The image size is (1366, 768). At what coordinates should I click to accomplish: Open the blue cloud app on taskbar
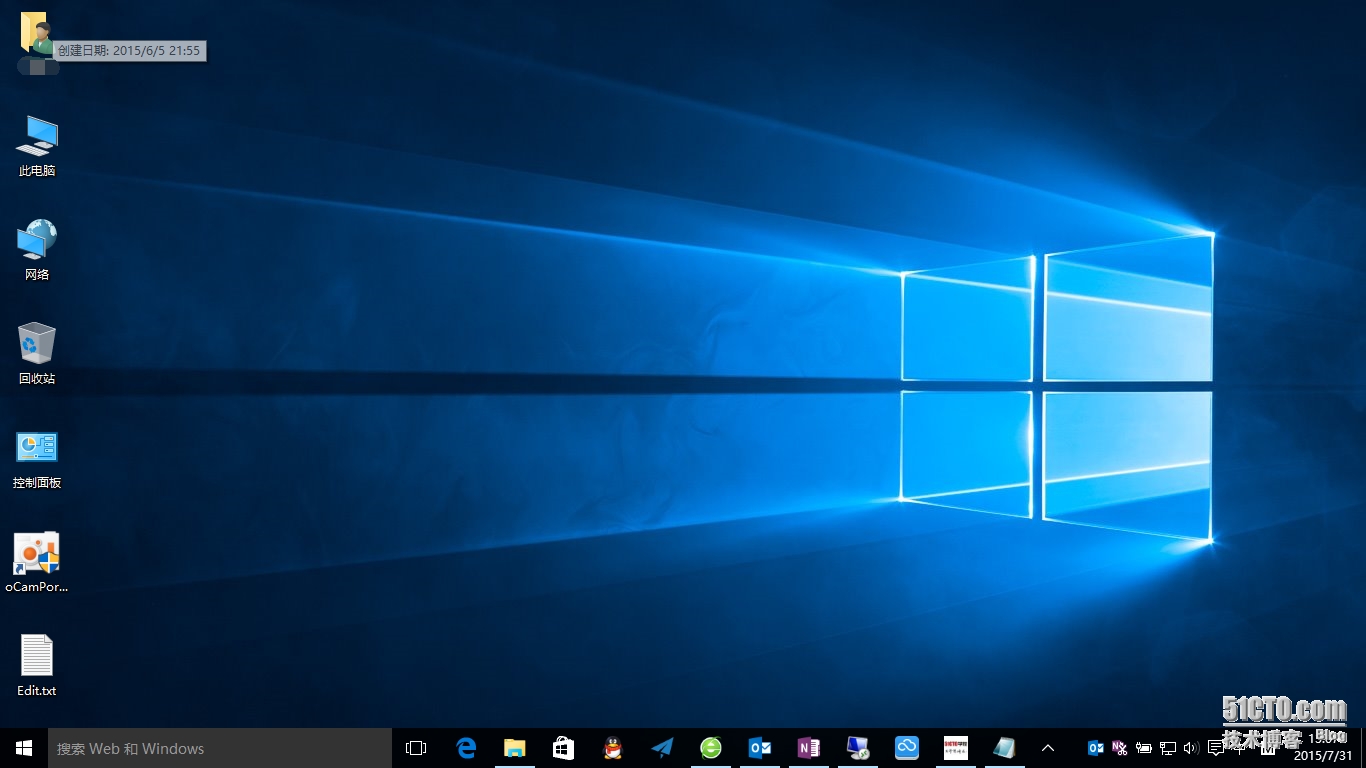[907, 748]
